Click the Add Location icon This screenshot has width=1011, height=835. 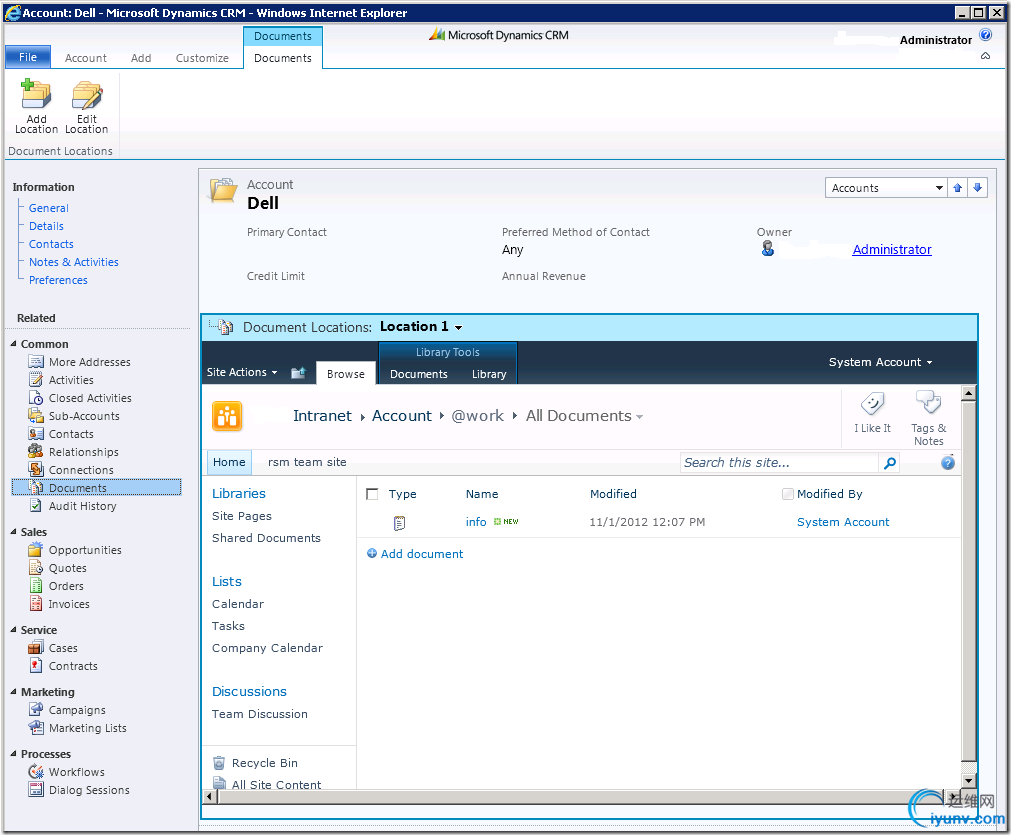click(36, 94)
